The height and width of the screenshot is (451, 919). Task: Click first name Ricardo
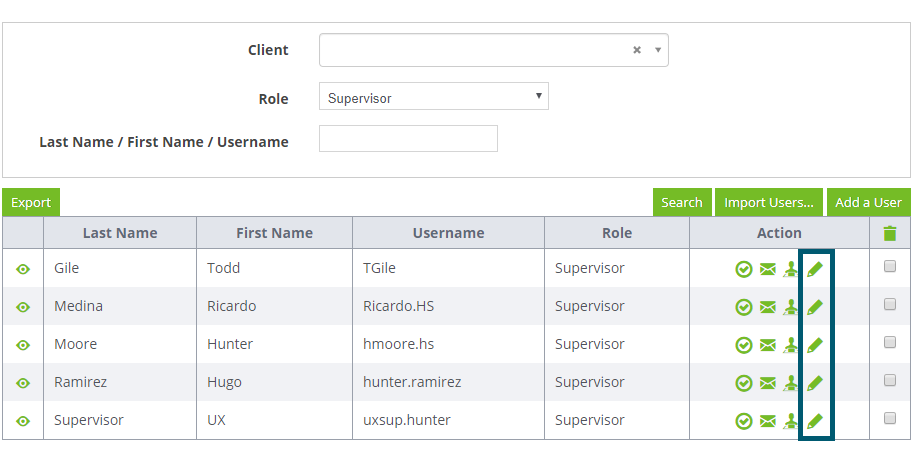click(x=232, y=306)
